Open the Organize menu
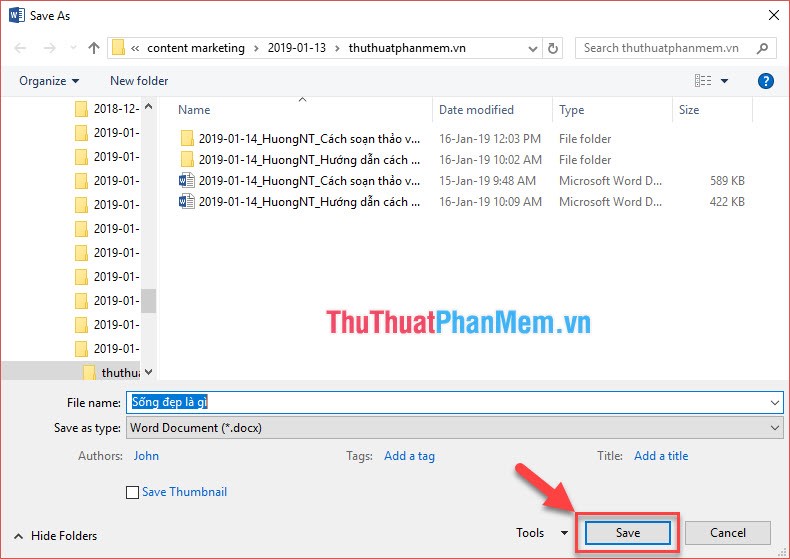 tap(49, 81)
